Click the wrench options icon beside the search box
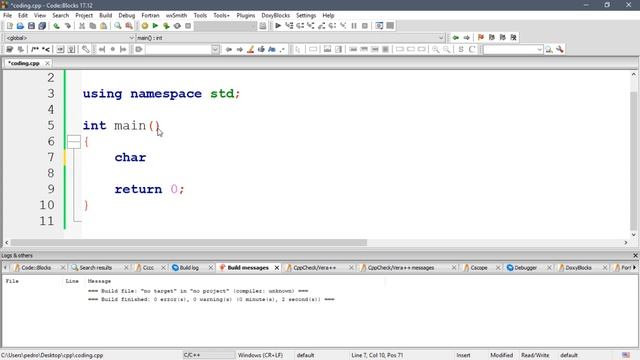This screenshot has height=360, width=640. (x=560, y=49)
